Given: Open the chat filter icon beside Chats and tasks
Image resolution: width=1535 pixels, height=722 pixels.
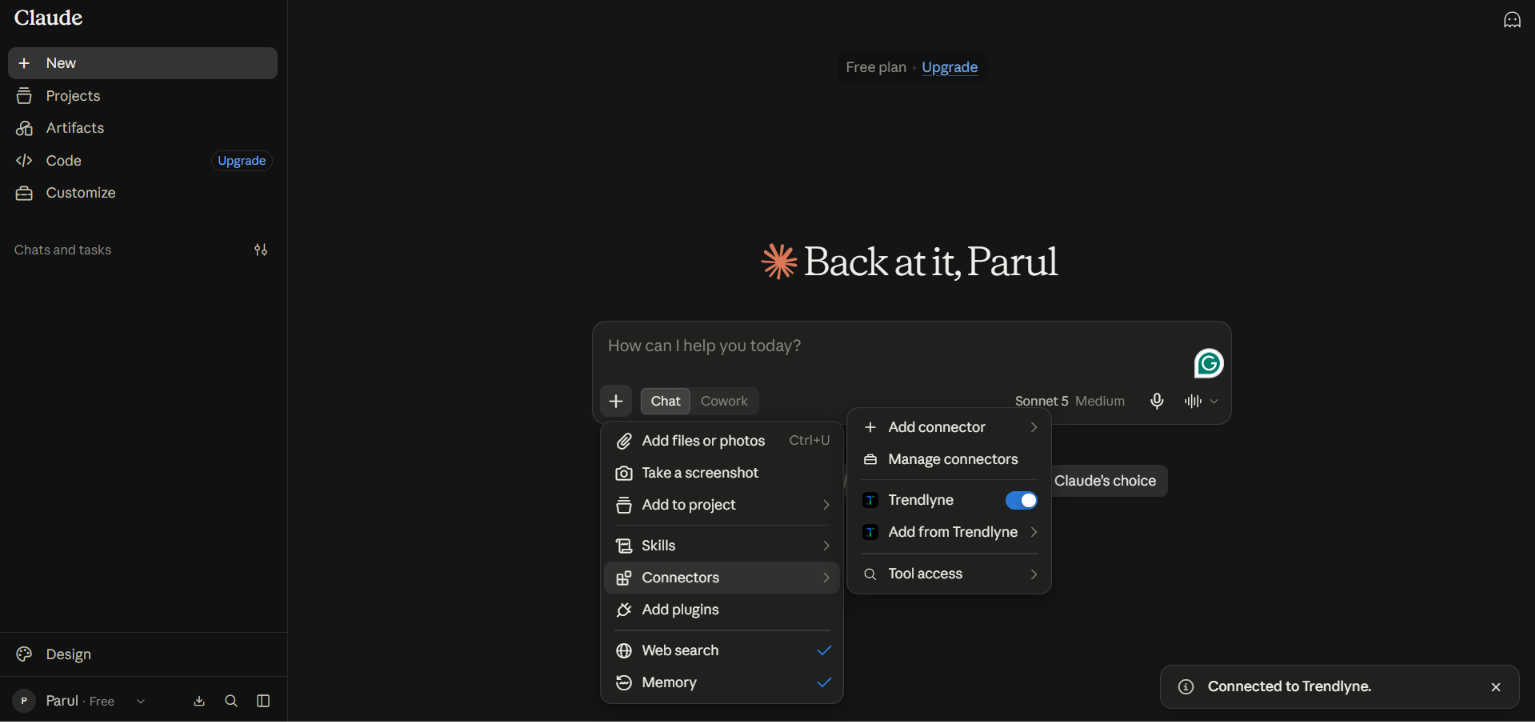Looking at the screenshot, I should click(x=261, y=250).
